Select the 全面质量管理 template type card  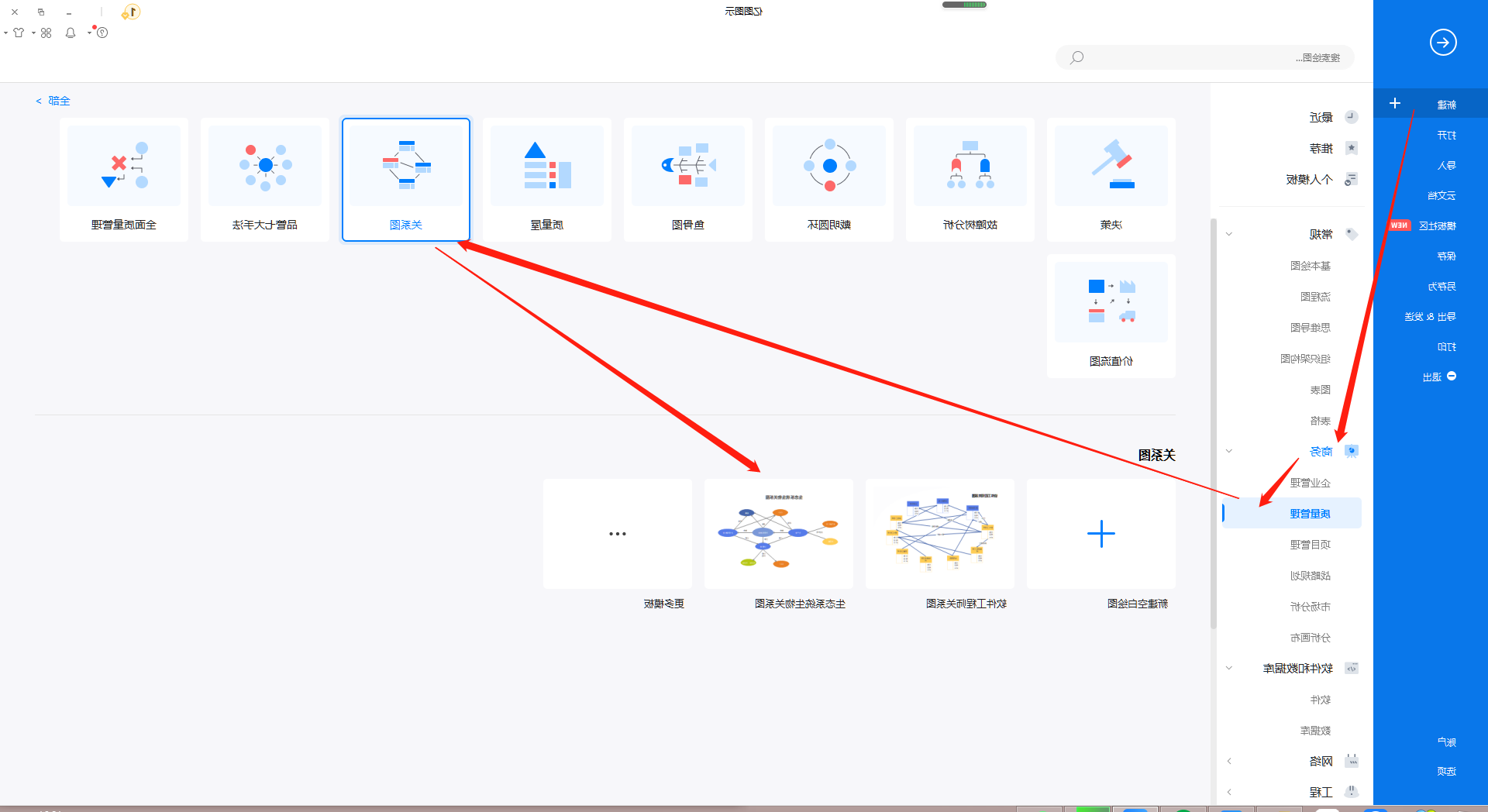(x=124, y=180)
